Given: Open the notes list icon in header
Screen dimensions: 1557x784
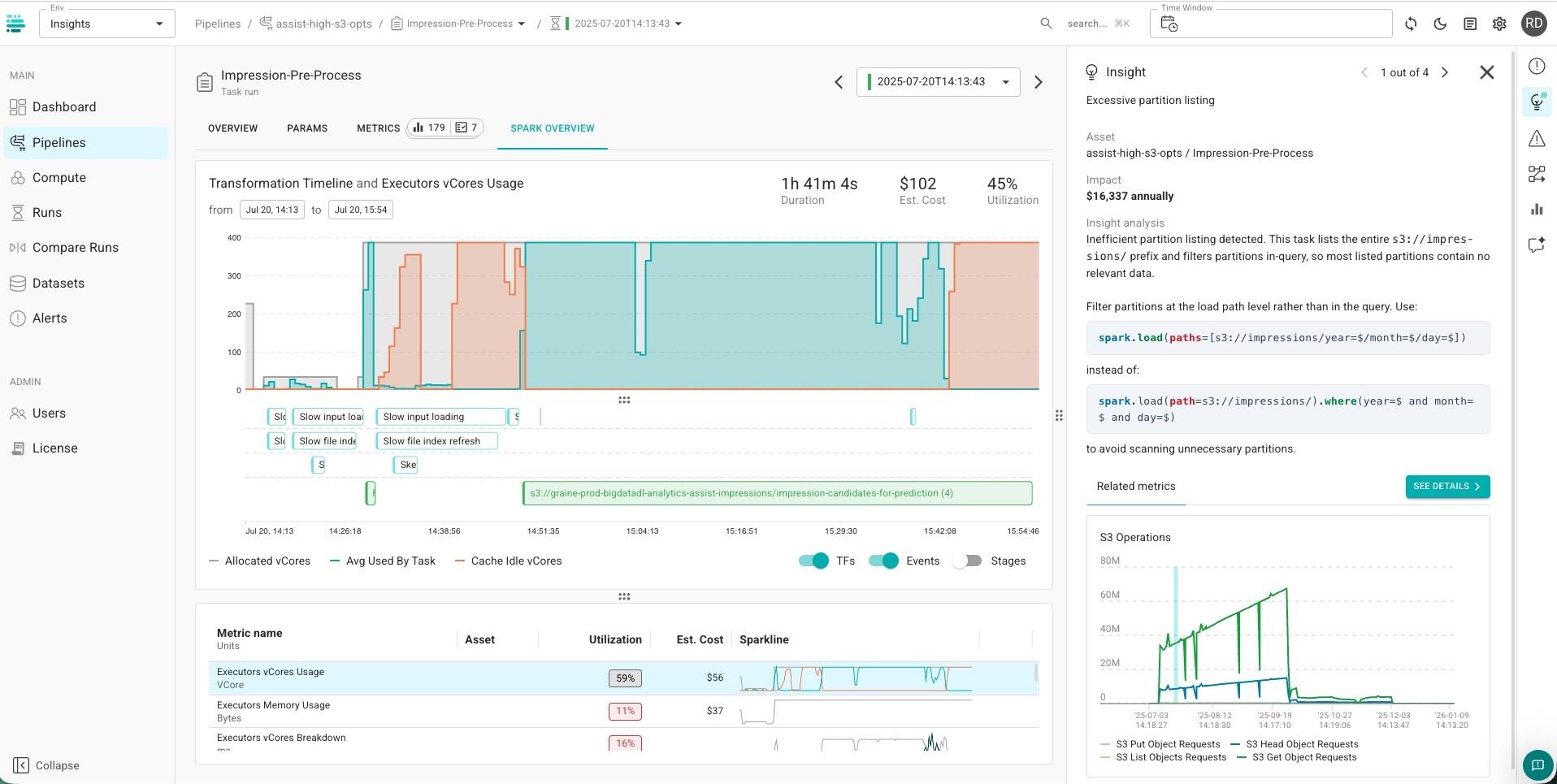Looking at the screenshot, I should pos(1470,24).
